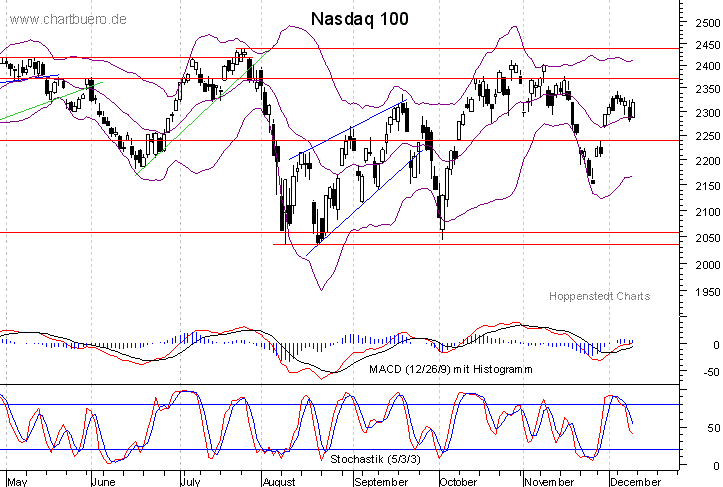
Task: Click the 2000 price axis value
Action: [707, 264]
